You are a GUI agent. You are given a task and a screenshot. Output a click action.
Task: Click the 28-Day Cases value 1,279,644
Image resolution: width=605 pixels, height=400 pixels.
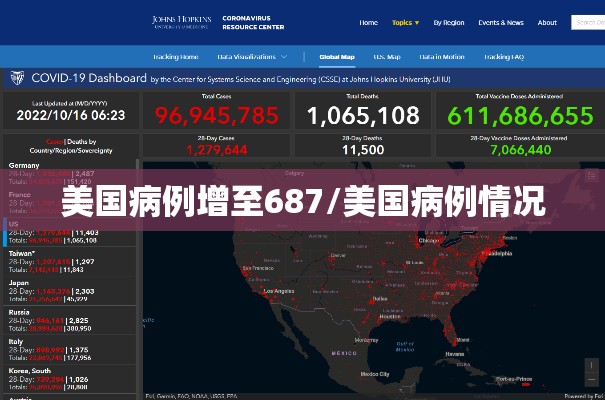tap(216, 150)
